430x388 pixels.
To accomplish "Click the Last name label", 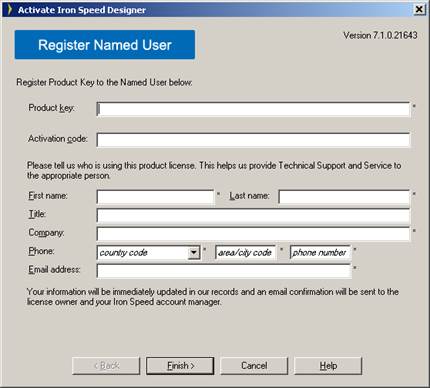I will 249,196.
